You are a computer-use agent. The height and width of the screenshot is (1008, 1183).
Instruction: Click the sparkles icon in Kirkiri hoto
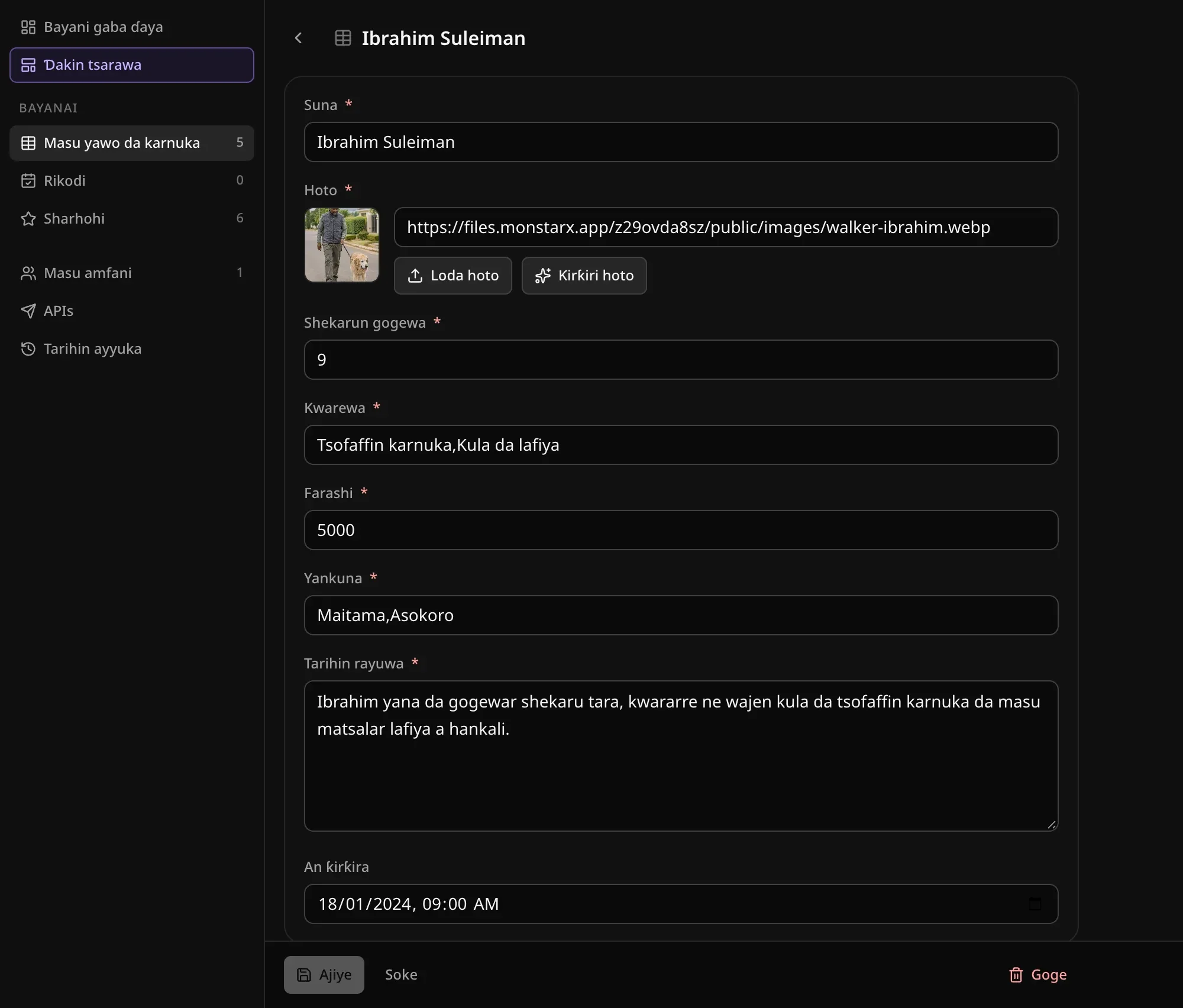[x=543, y=276]
